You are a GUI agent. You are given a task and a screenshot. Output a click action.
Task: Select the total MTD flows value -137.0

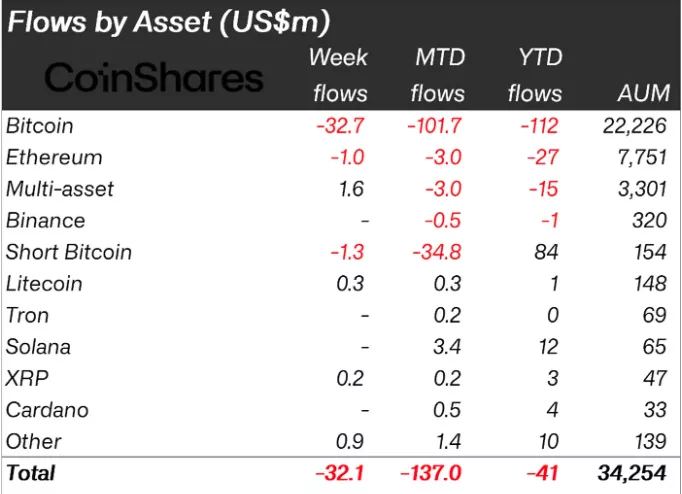pos(433,473)
